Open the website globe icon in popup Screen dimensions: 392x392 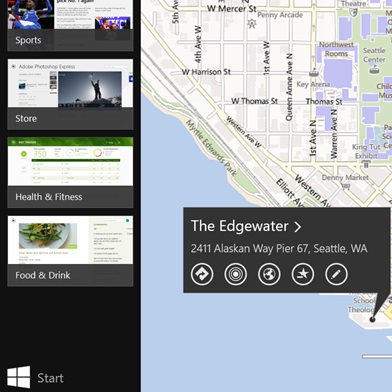pyautogui.click(x=269, y=274)
